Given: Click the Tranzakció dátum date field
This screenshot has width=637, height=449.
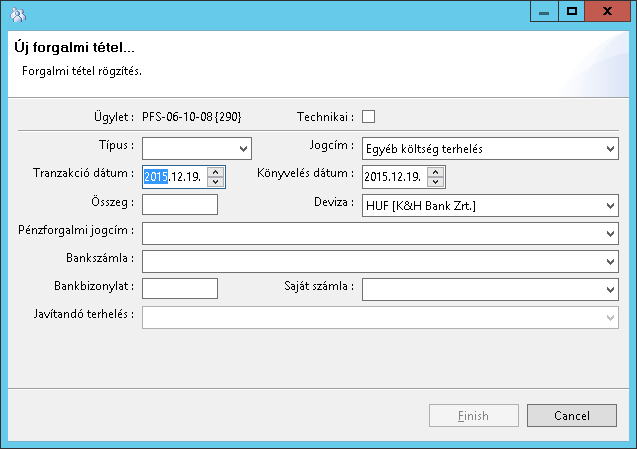Looking at the screenshot, I should [x=174, y=177].
